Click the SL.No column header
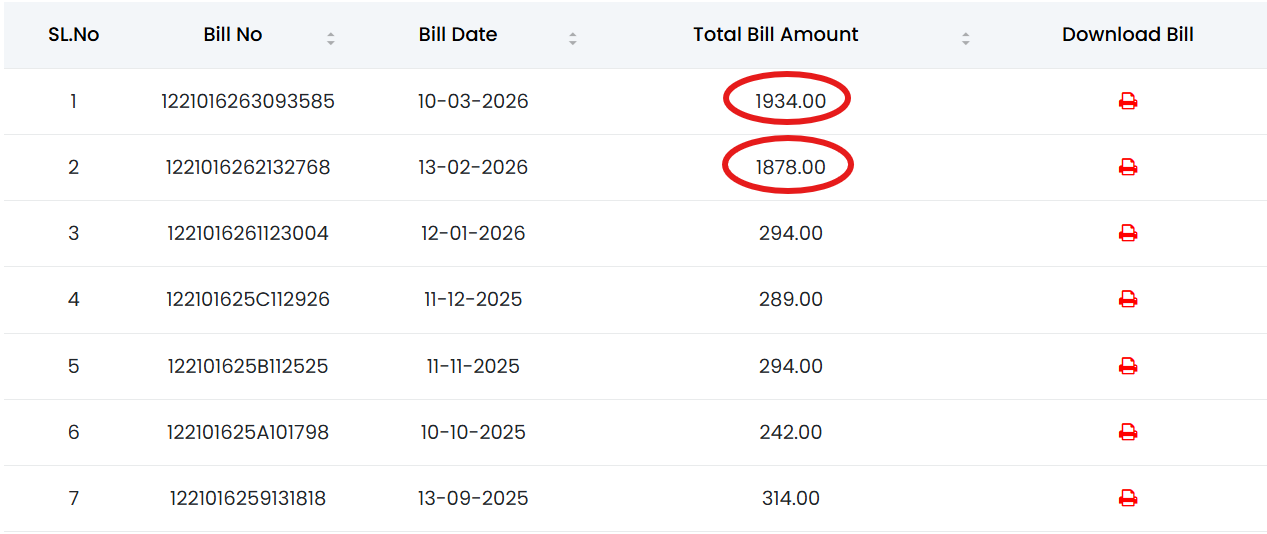Viewport: 1267px width, 534px height. pyautogui.click(x=74, y=34)
